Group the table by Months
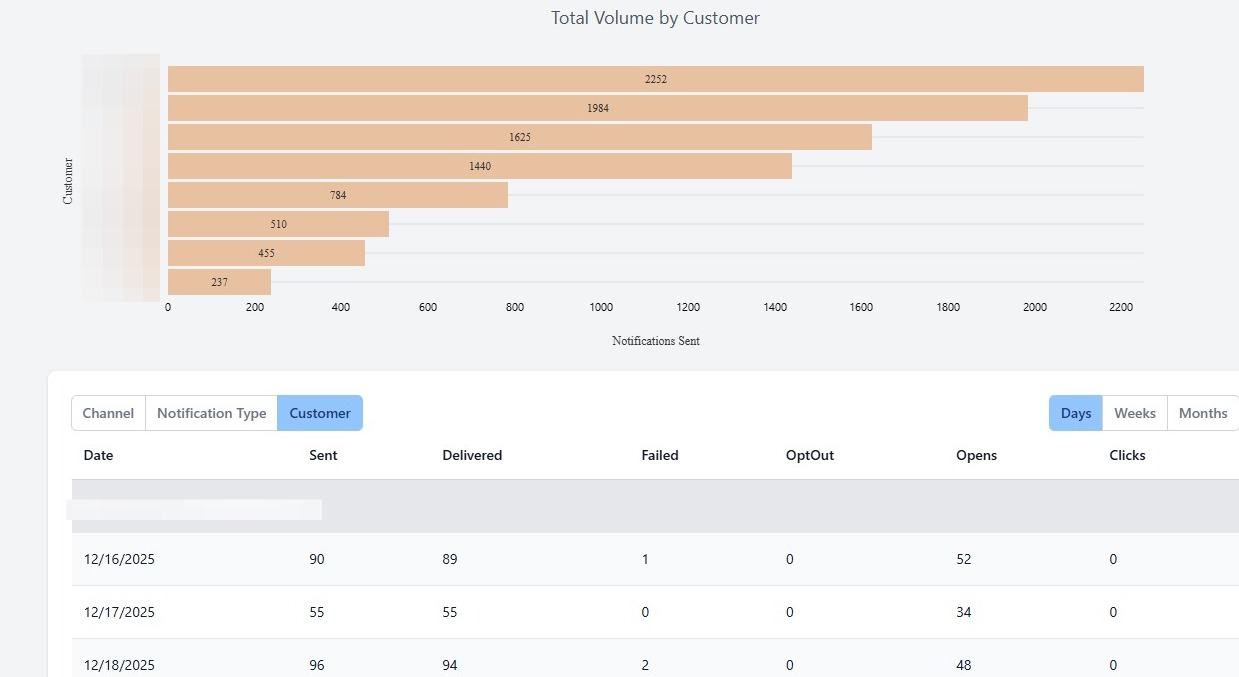The width and height of the screenshot is (1239, 677). click(x=1203, y=413)
